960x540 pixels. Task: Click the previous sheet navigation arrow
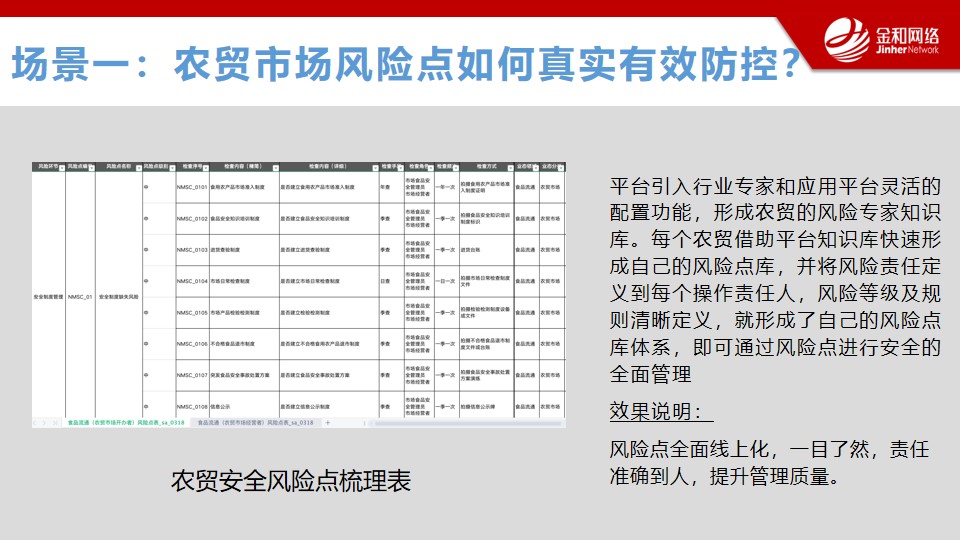[36, 422]
